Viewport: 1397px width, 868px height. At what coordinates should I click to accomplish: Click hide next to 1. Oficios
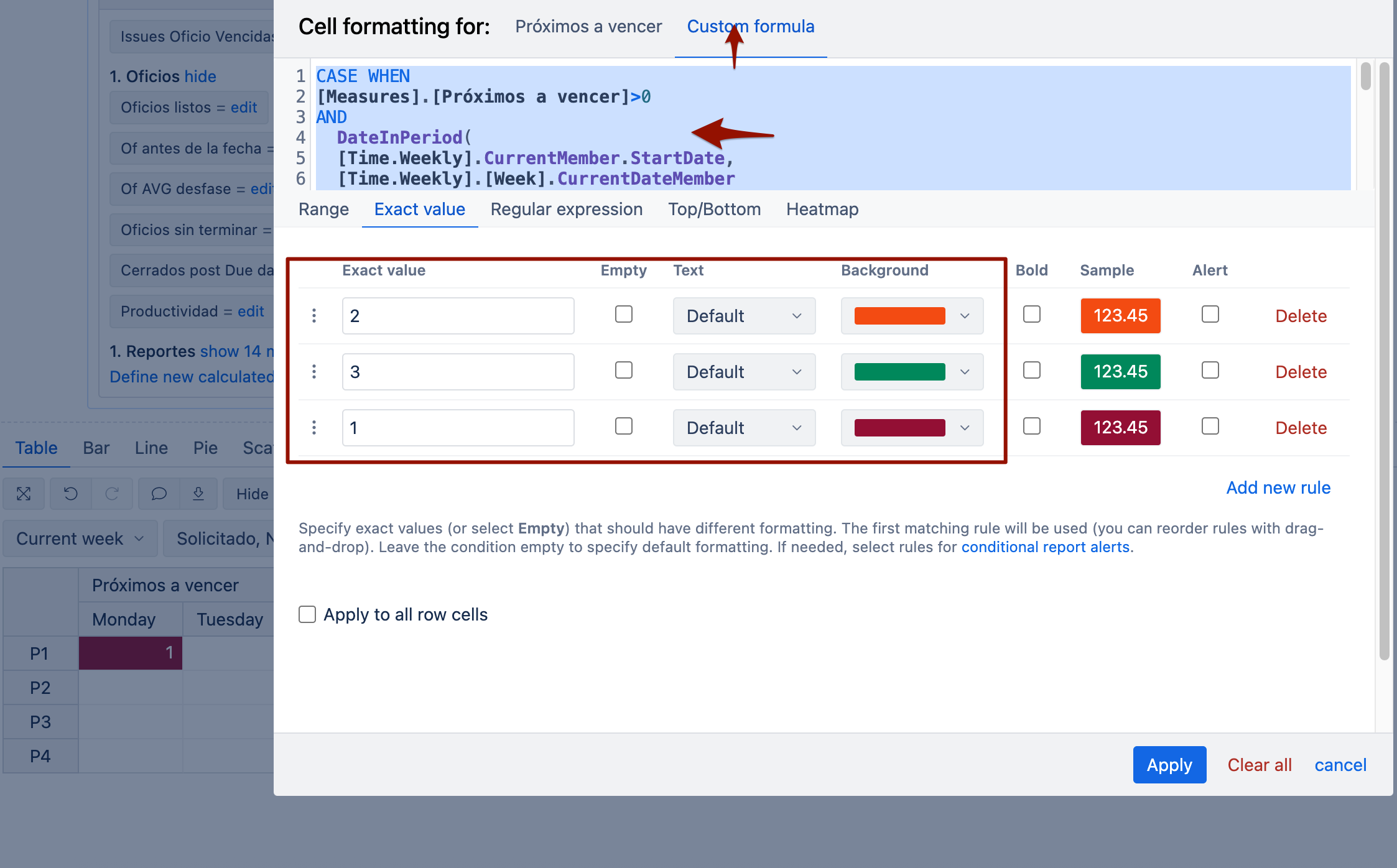coord(200,76)
